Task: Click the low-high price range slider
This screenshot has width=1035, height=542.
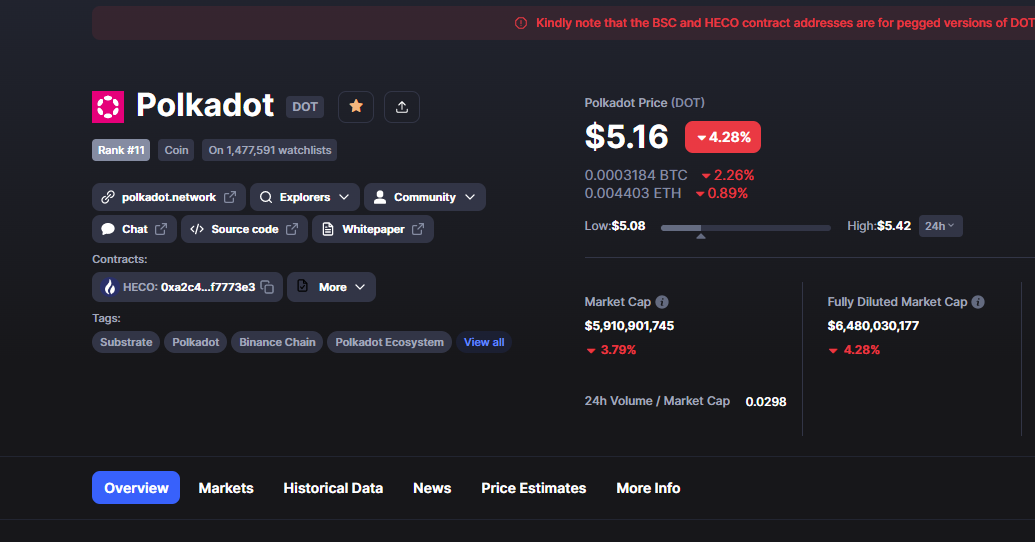Action: [x=745, y=228]
